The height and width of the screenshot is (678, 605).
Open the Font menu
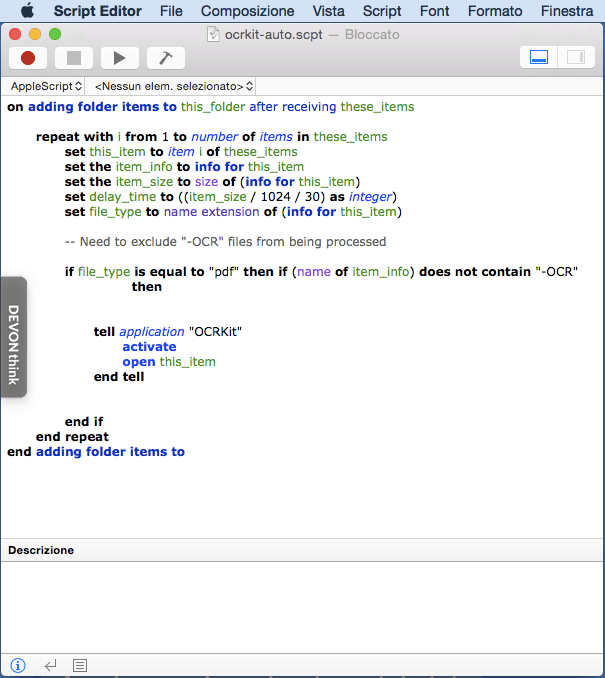435,11
